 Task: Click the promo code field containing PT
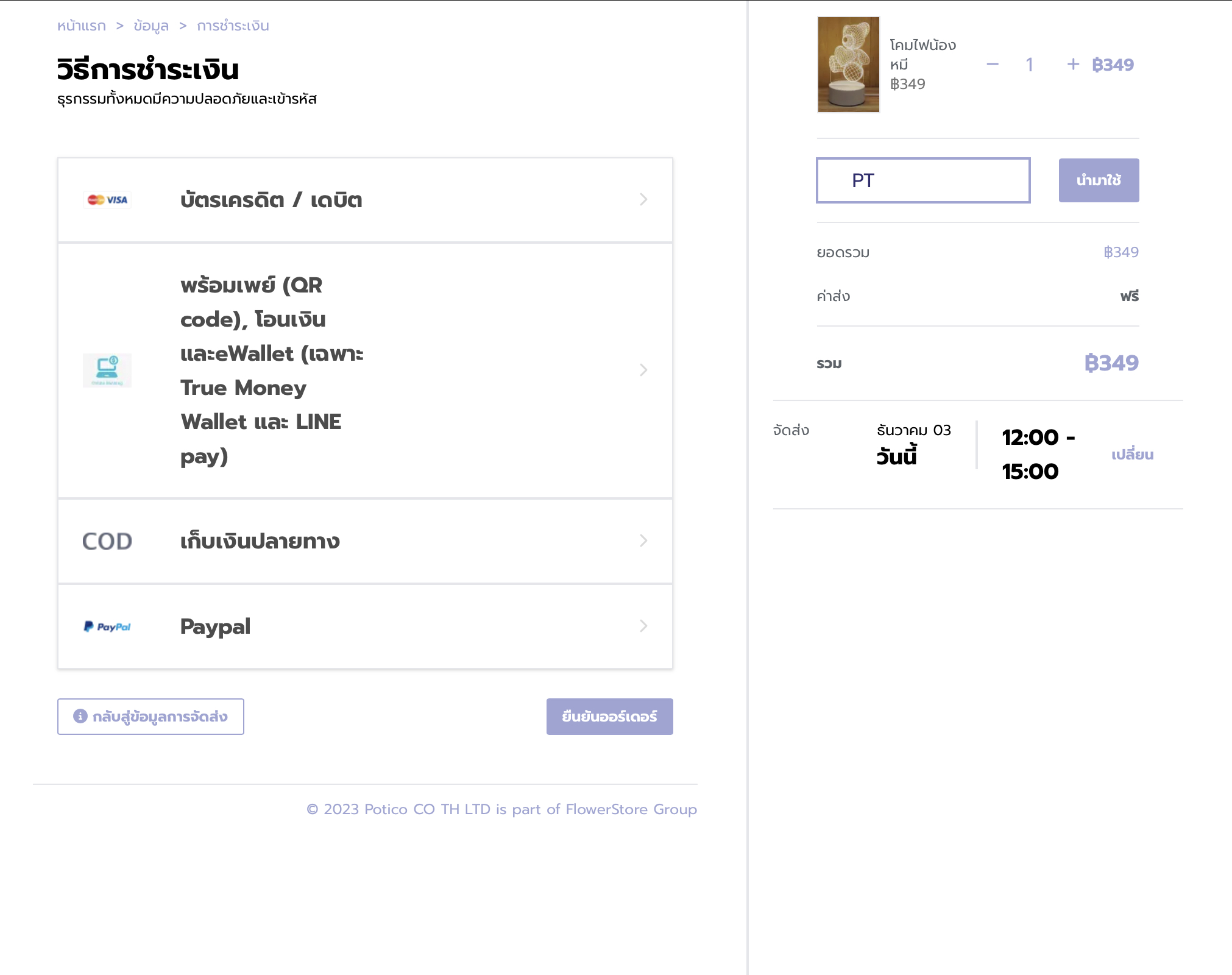[923, 180]
